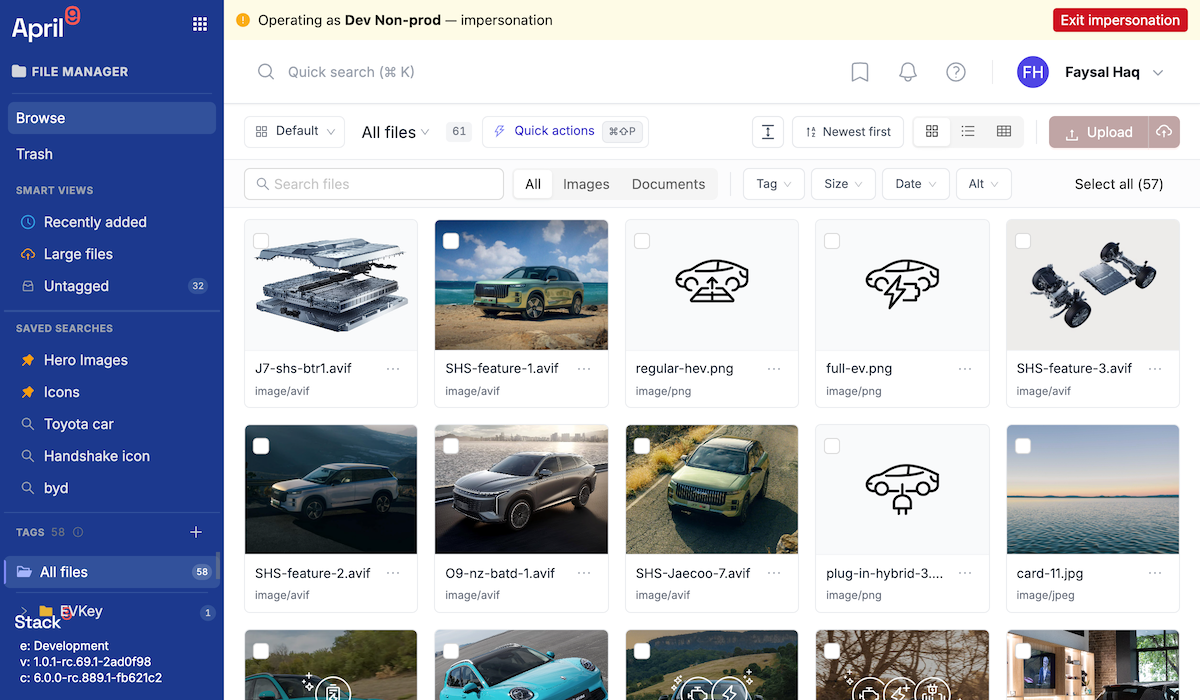Select checkbox on O9-nz-batd-1.avif
Image resolution: width=1200 pixels, height=700 pixels.
pyautogui.click(x=451, y=446)
